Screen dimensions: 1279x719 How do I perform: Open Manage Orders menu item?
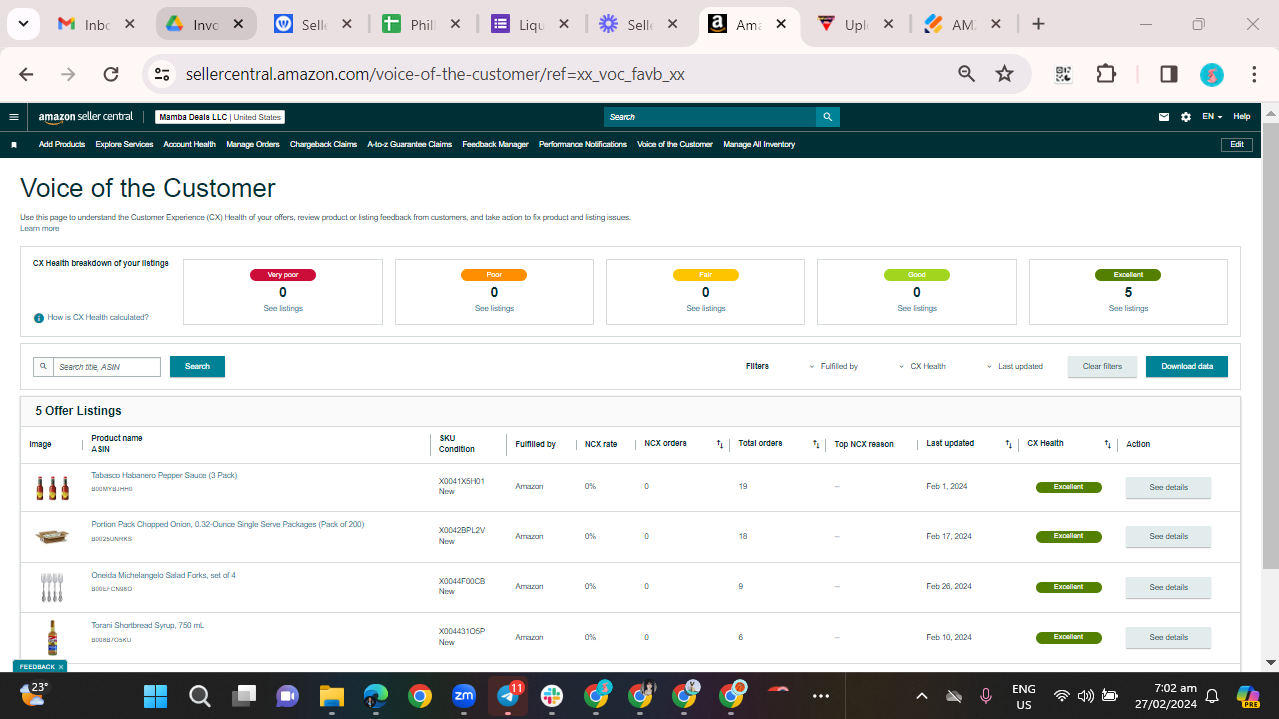253,145
